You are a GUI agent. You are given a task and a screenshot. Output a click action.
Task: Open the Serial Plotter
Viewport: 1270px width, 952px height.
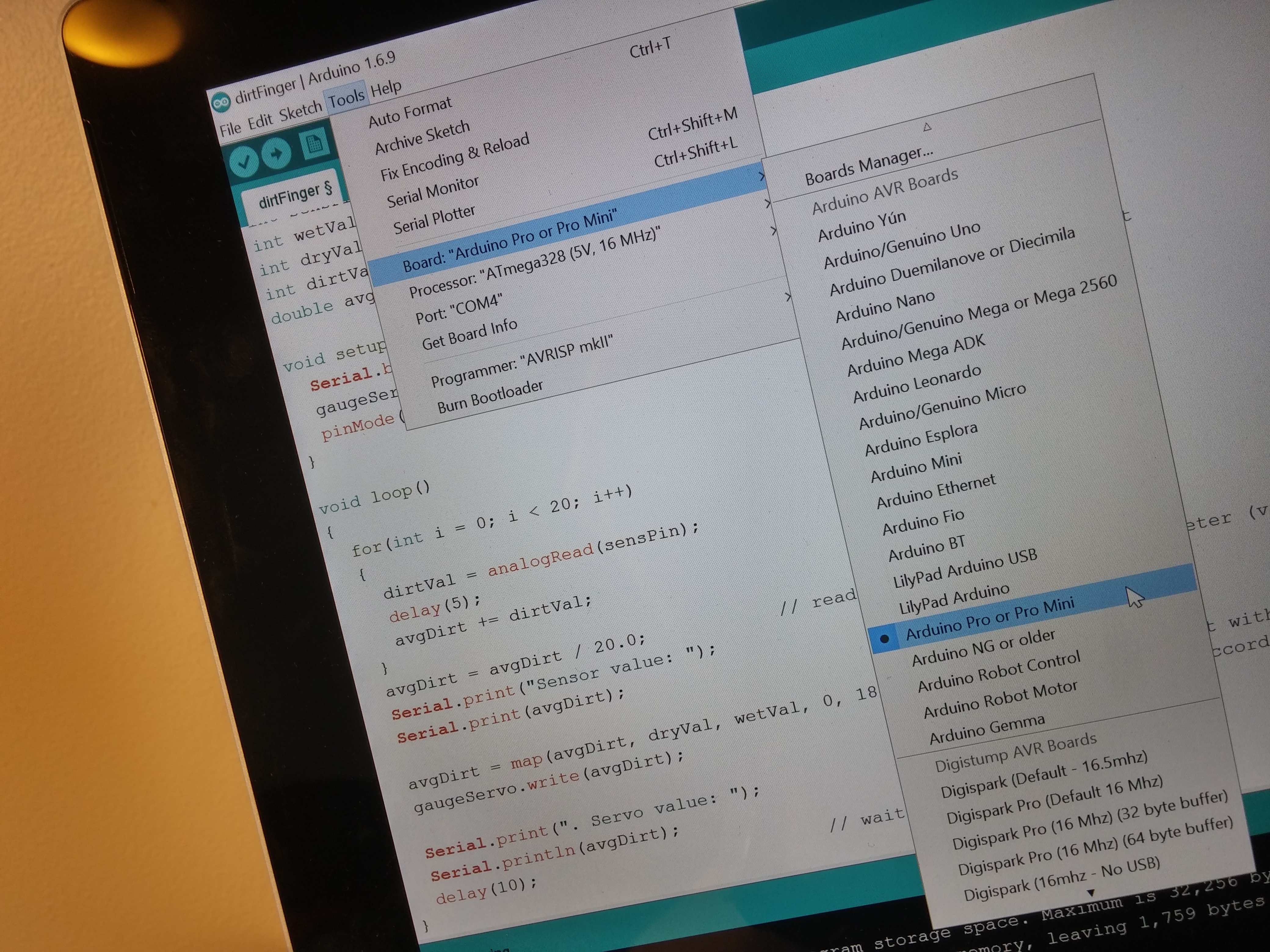[434, 220]
